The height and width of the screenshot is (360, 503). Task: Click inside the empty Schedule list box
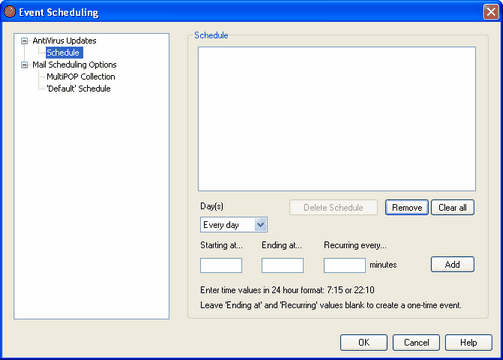[x=337, y=119]
